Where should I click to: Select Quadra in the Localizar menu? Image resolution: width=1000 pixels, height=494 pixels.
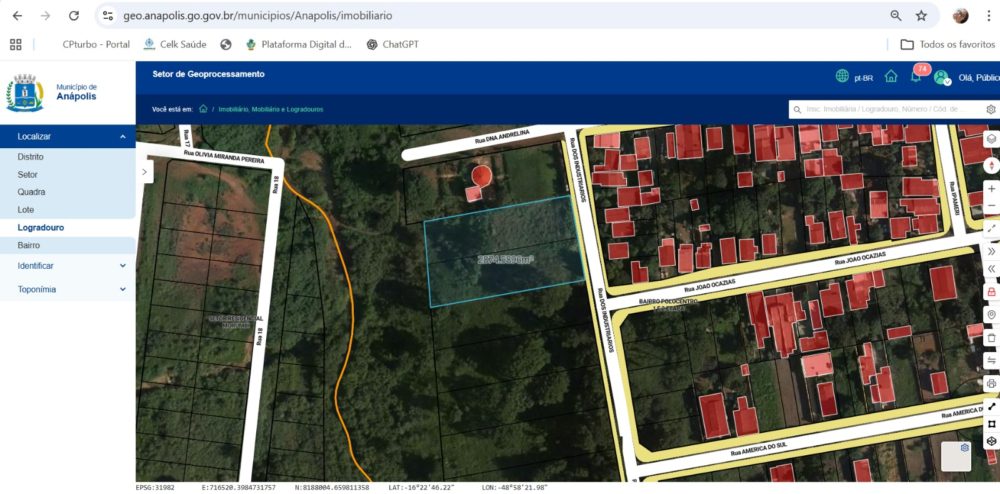tap(32, 192)
